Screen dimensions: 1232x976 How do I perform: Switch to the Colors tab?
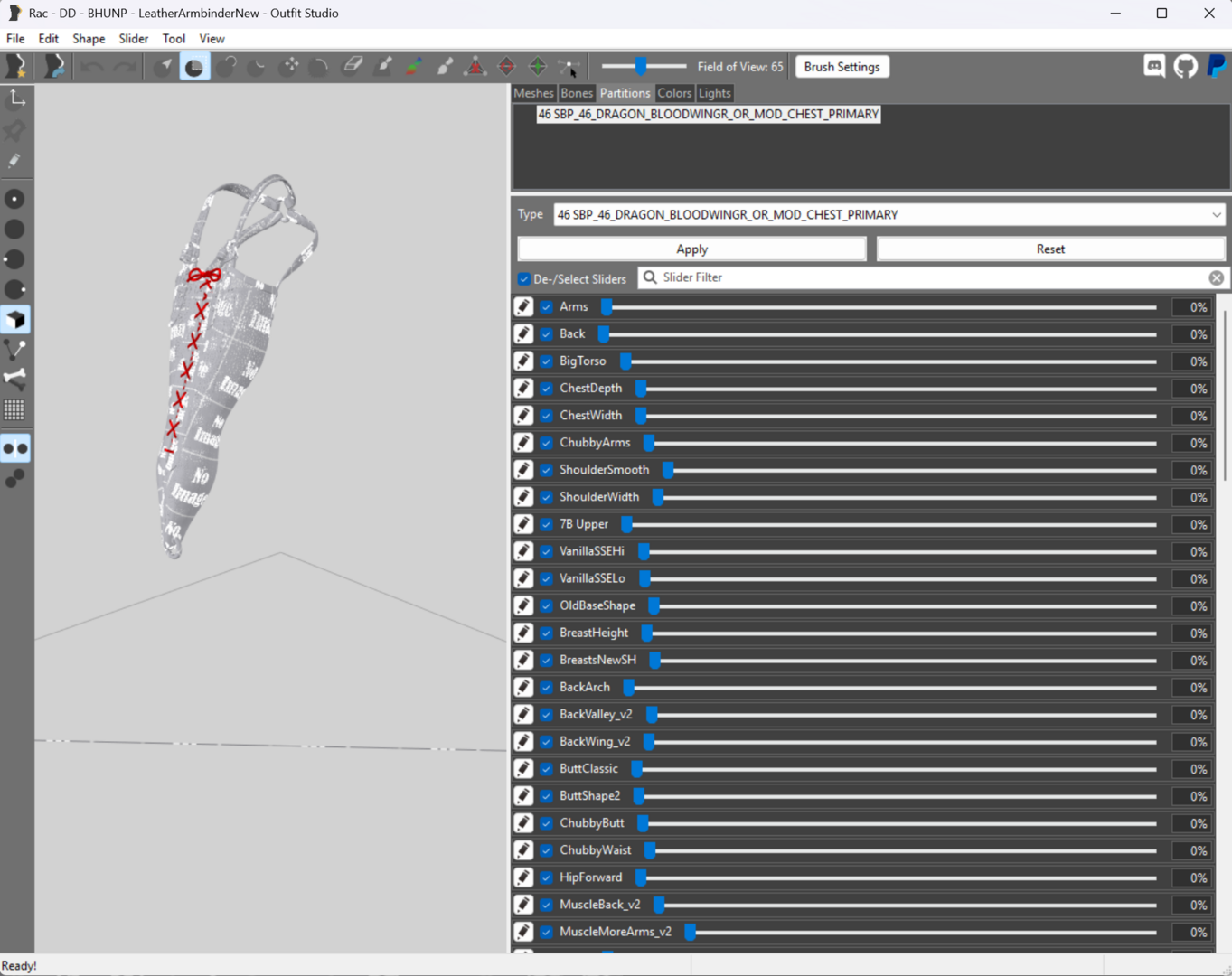pyautogui.click(x=674, y=93)
